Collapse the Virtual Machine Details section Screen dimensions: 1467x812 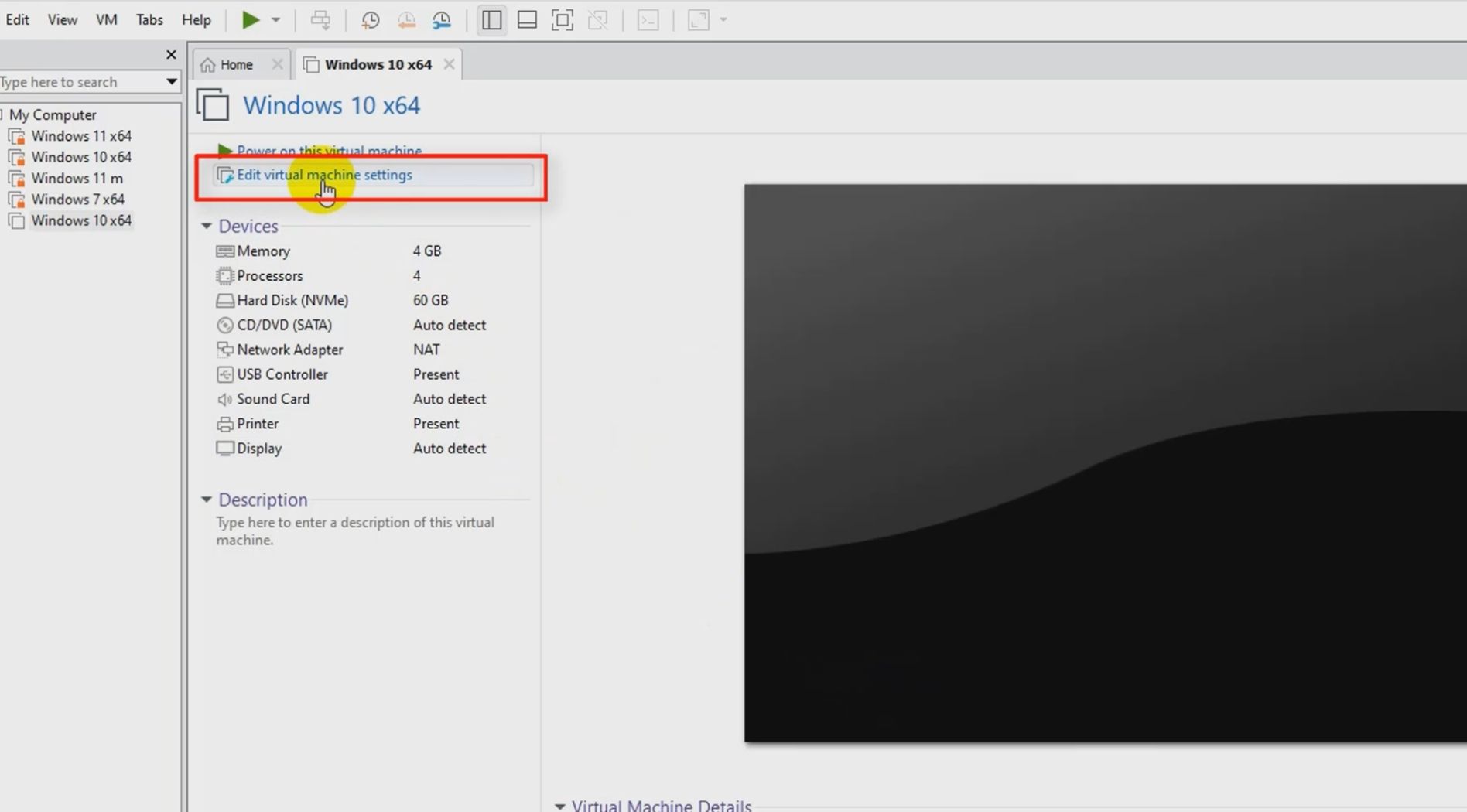click(x=559, y=806)
